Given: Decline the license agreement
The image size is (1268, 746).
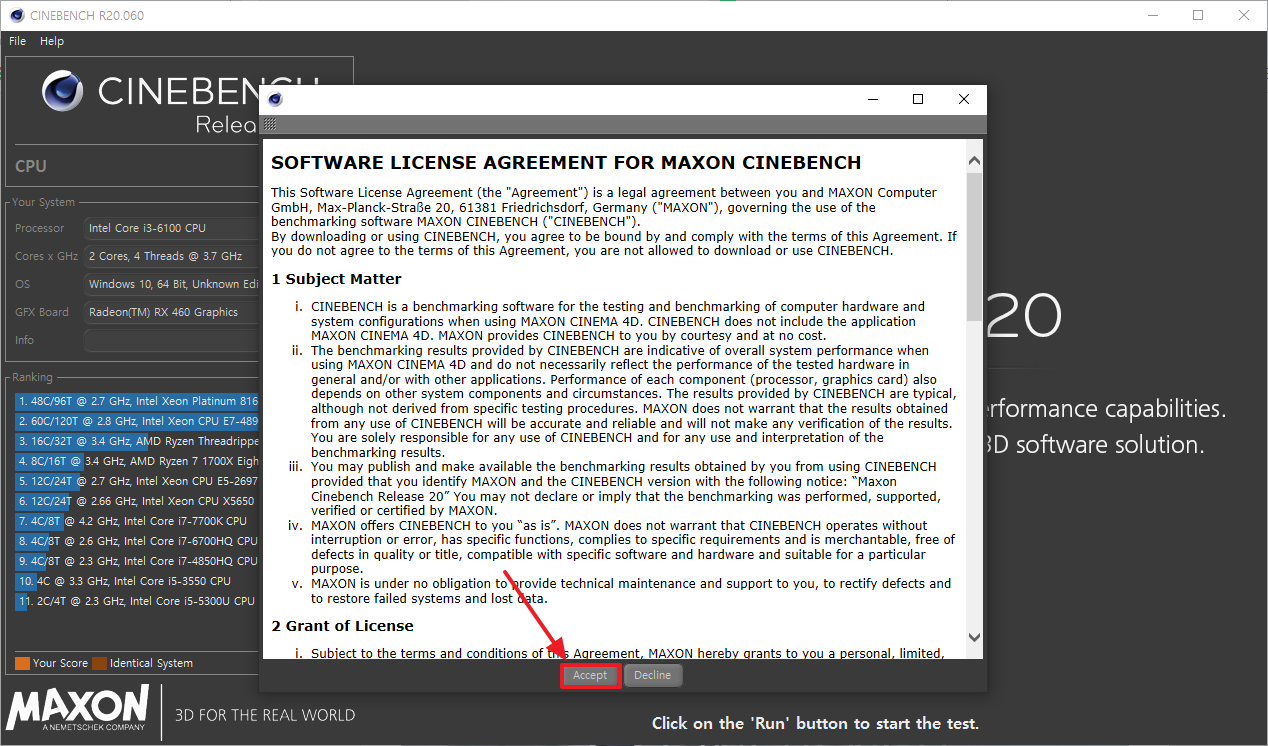Looking at the screenshot, I should click(x=652, y=675).
